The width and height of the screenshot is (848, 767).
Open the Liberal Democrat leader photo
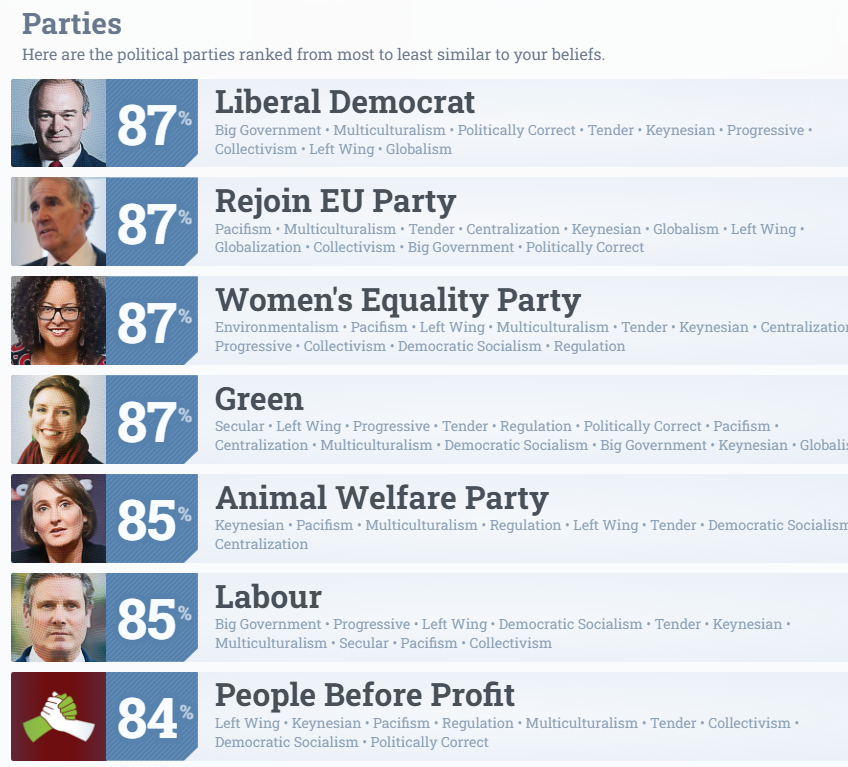coord(58,123)
